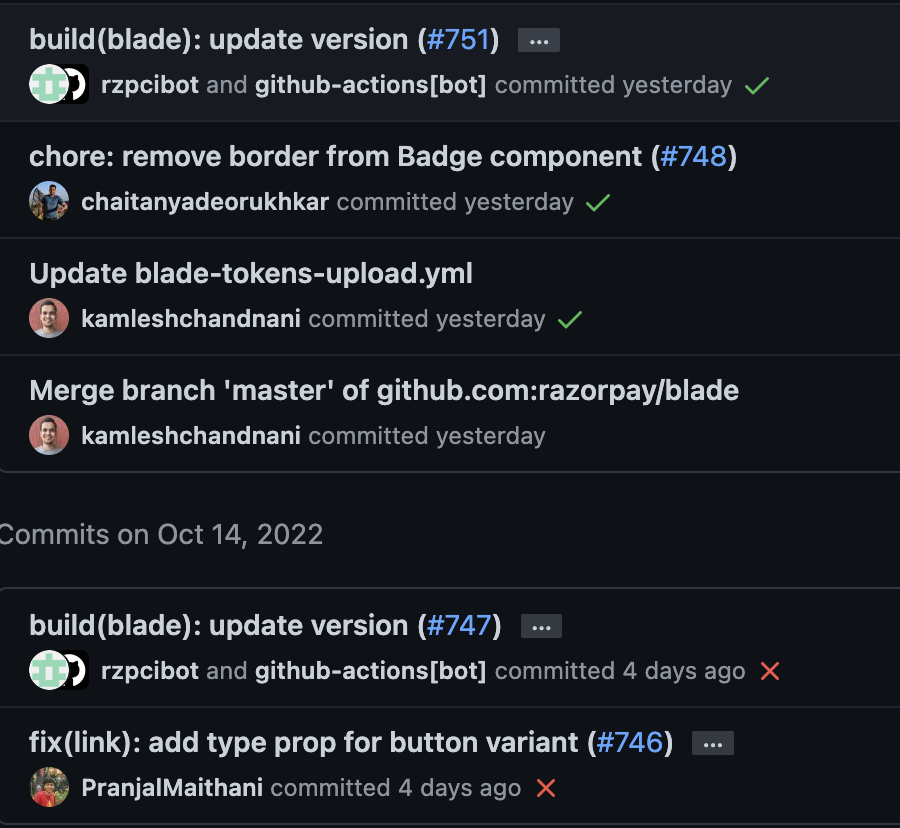Click the red X next to the fix(link) commit
Screen dimensions: 900x828
[x=545, y=788]
